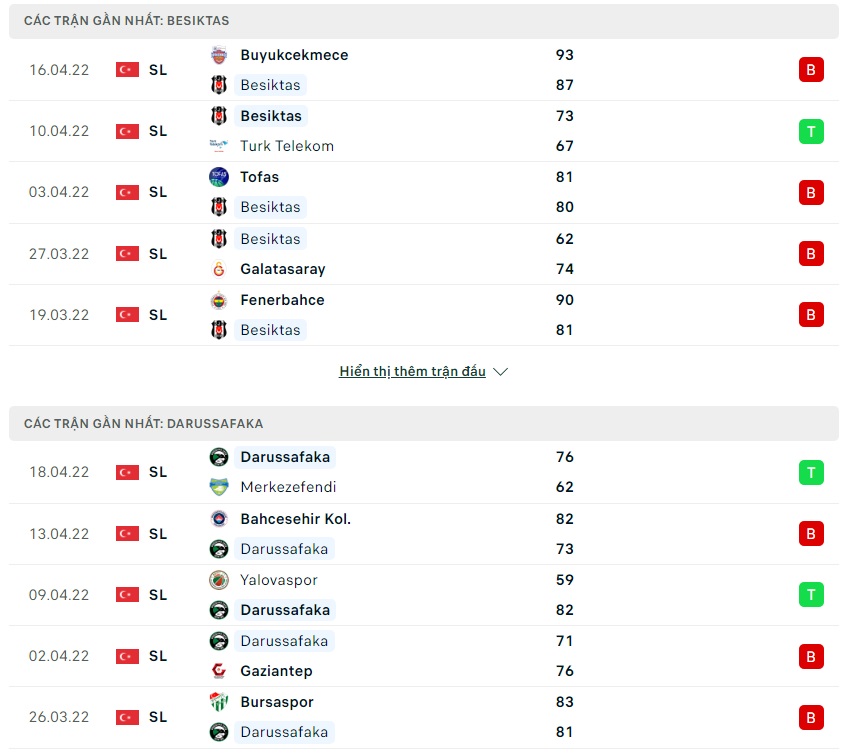Click the Bahcesehir Kol. team logo
842x756 pixels.
tap(219, 519)
